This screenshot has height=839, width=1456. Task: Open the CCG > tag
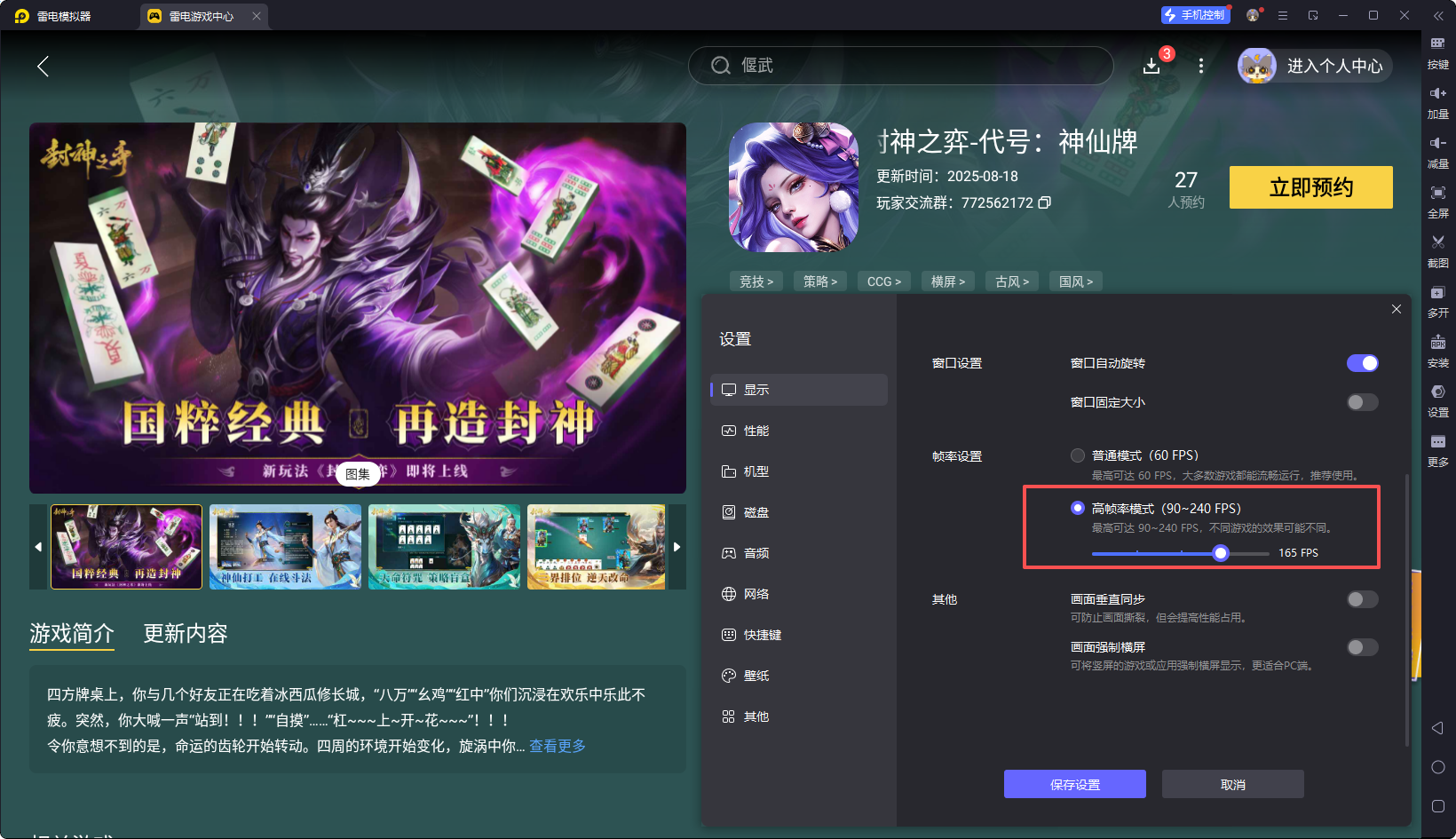tap(884, 281)
